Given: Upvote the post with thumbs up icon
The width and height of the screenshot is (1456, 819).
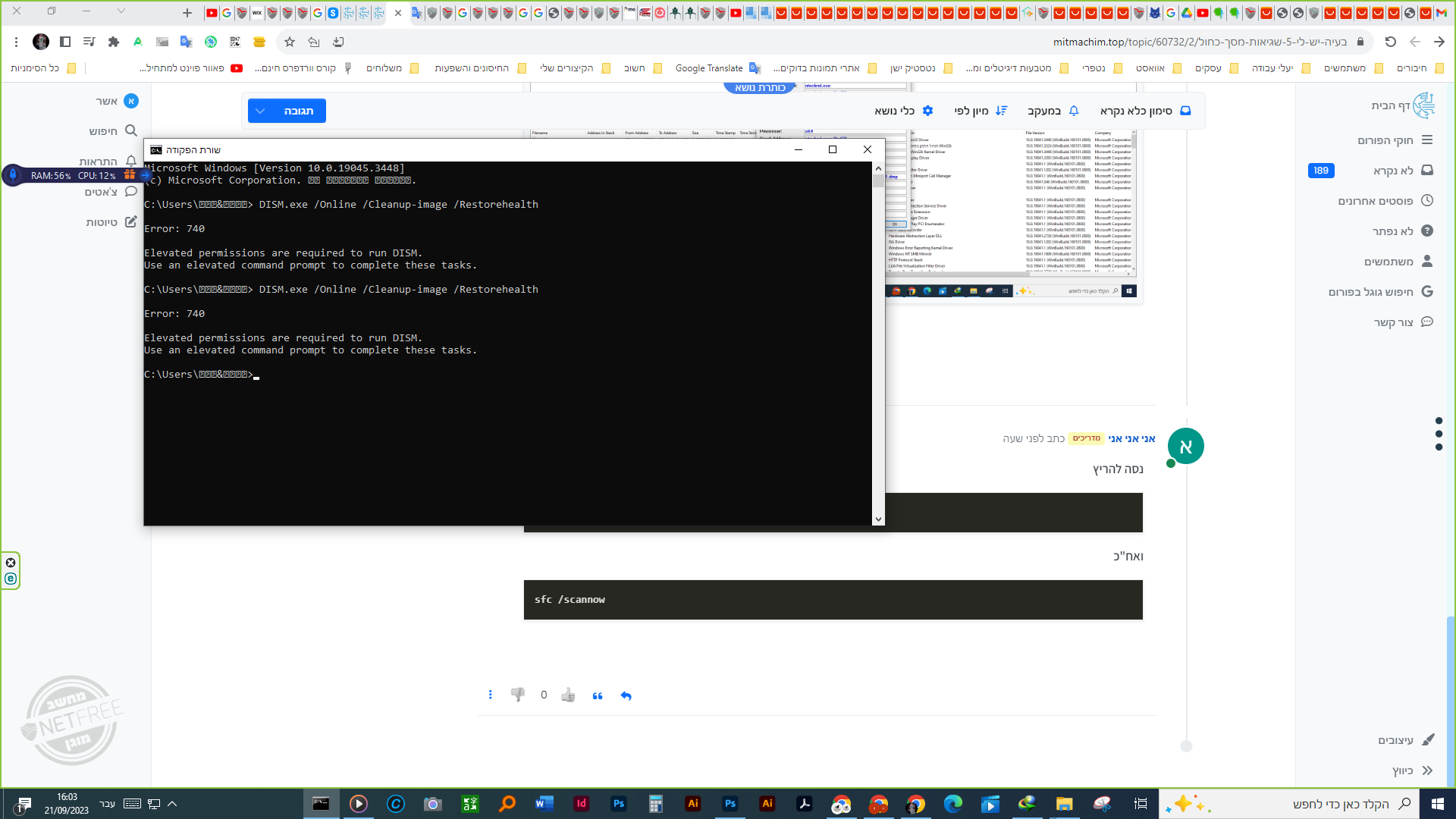Looking at the screenshot, I should click(568, 695).
